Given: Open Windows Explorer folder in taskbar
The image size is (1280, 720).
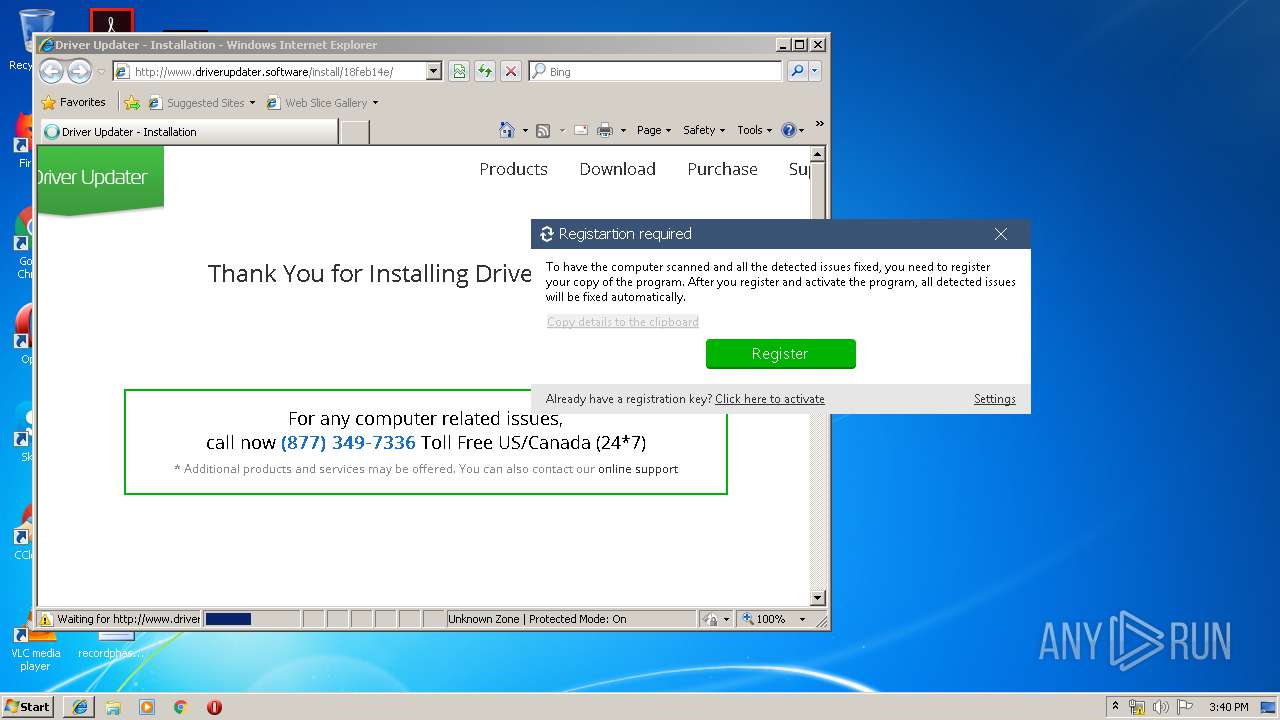Looking at the screenshot, I should click(x=113, y=707).
